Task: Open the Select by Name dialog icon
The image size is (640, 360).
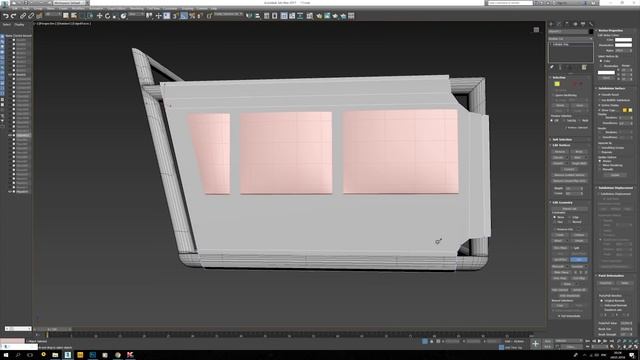Action: (x=74, y=16)
